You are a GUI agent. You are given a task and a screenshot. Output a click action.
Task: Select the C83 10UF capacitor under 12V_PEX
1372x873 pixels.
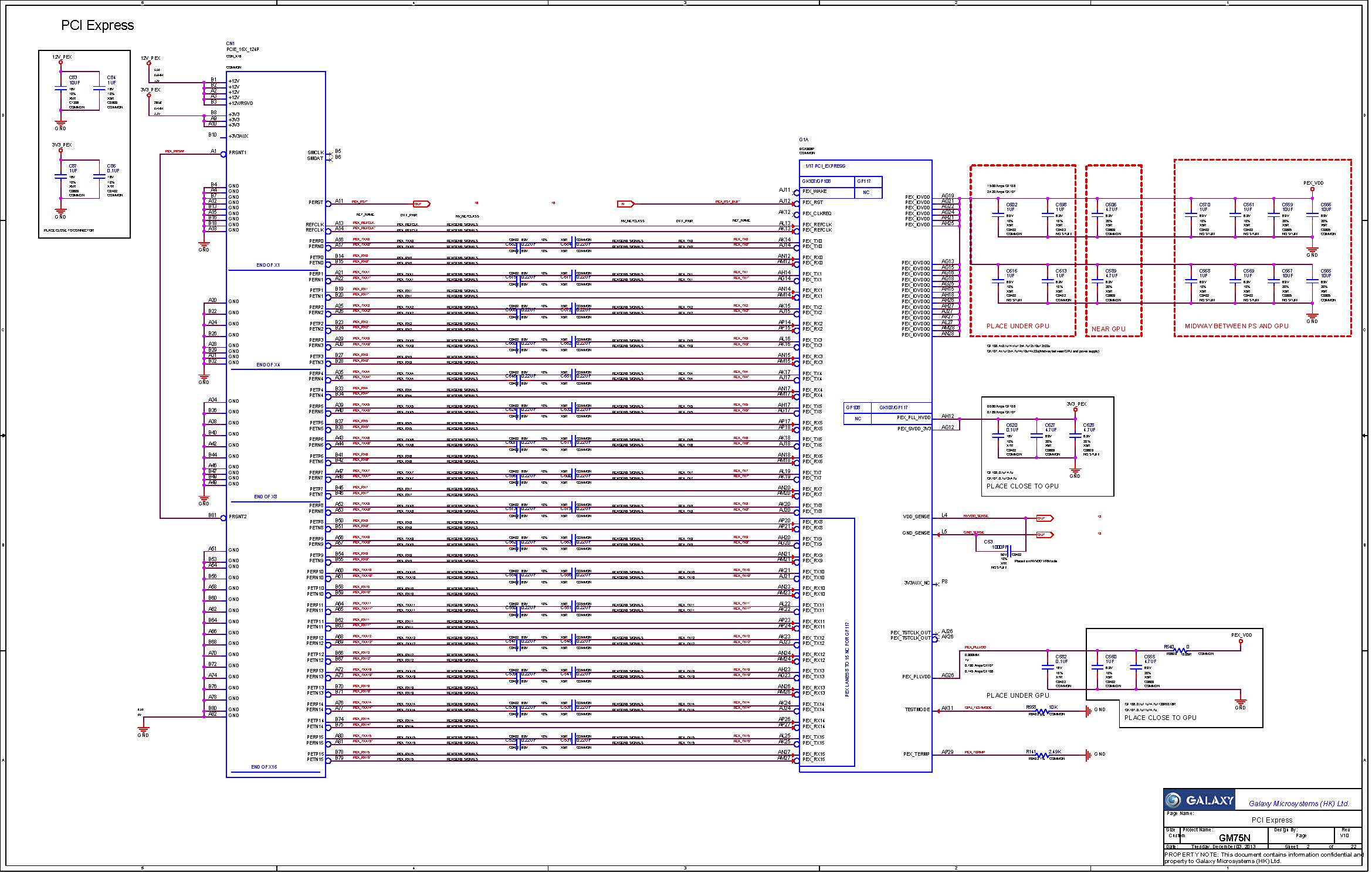[60, 89]
